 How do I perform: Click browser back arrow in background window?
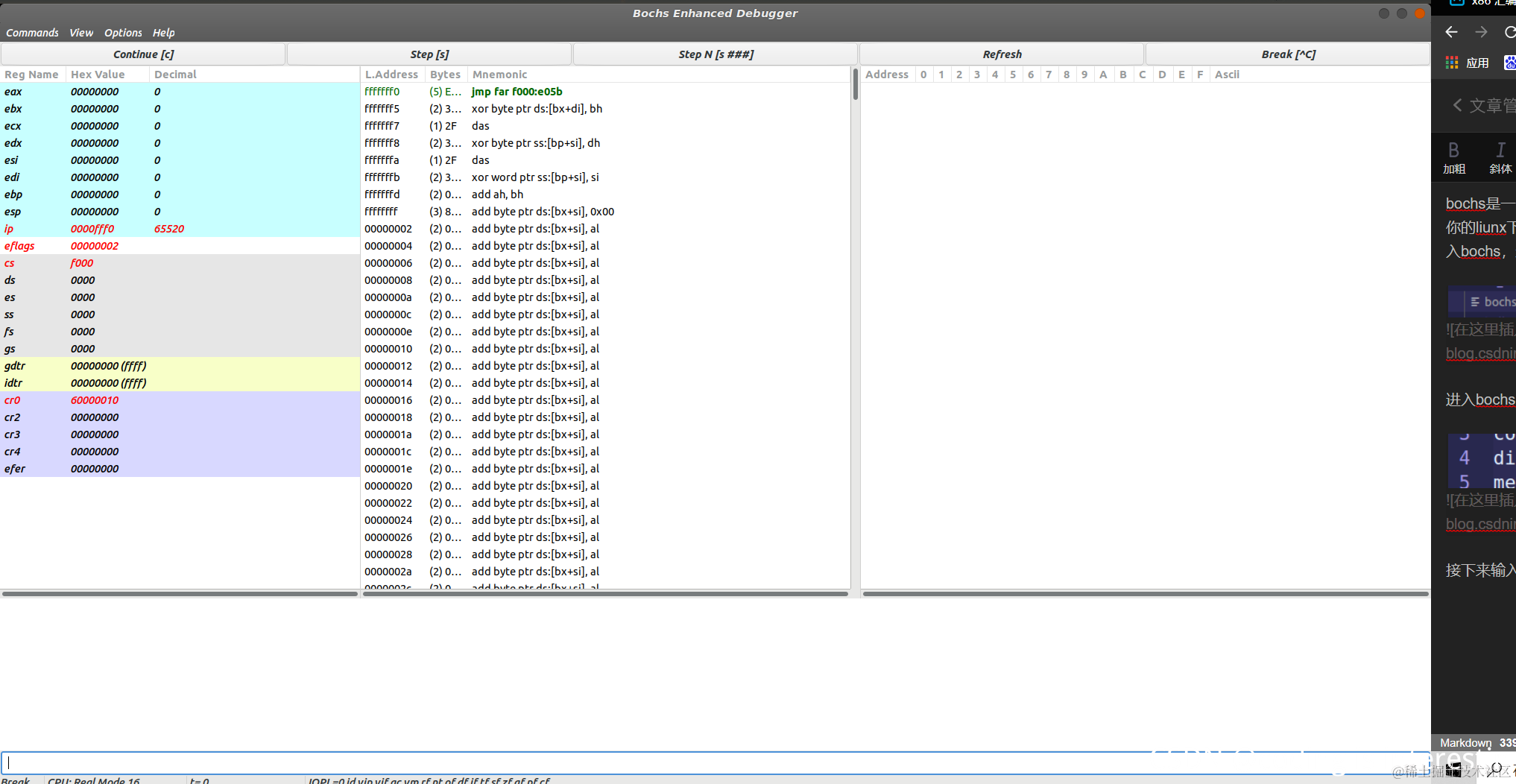[x=1451, y=32]
